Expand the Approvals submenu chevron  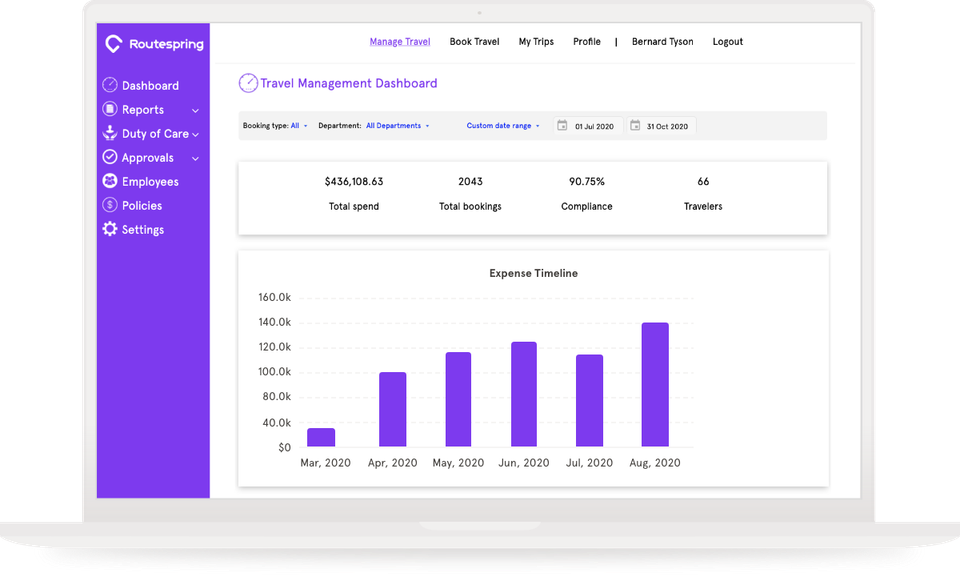click(x=195, y=159)
